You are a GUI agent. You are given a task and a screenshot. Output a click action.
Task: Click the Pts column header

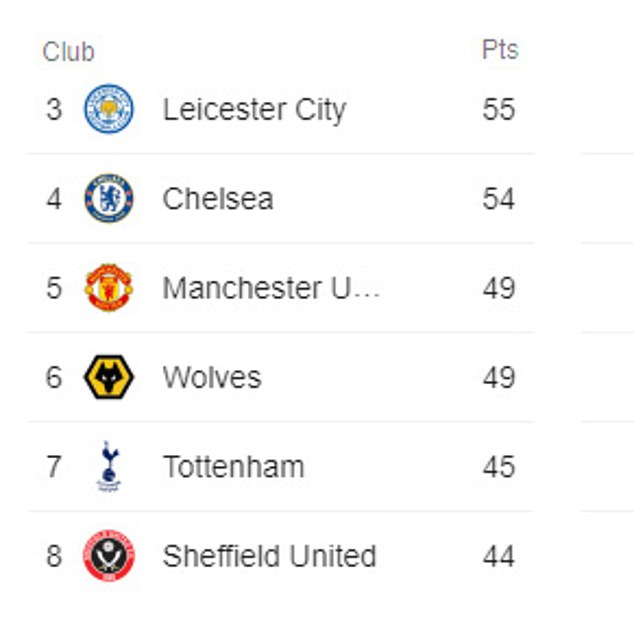pos(500,50)
